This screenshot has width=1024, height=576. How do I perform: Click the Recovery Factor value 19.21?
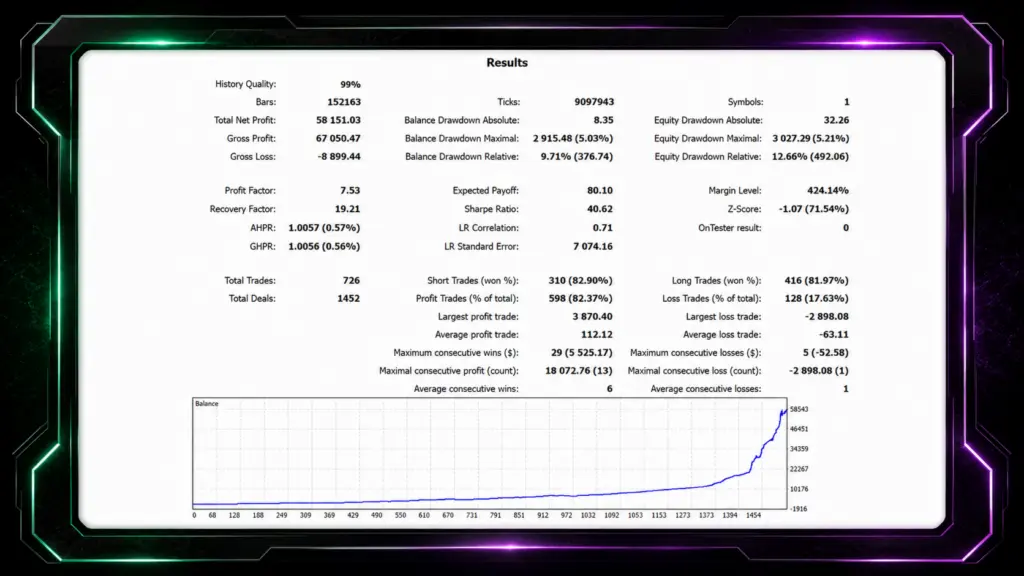(x=347, y=209)
